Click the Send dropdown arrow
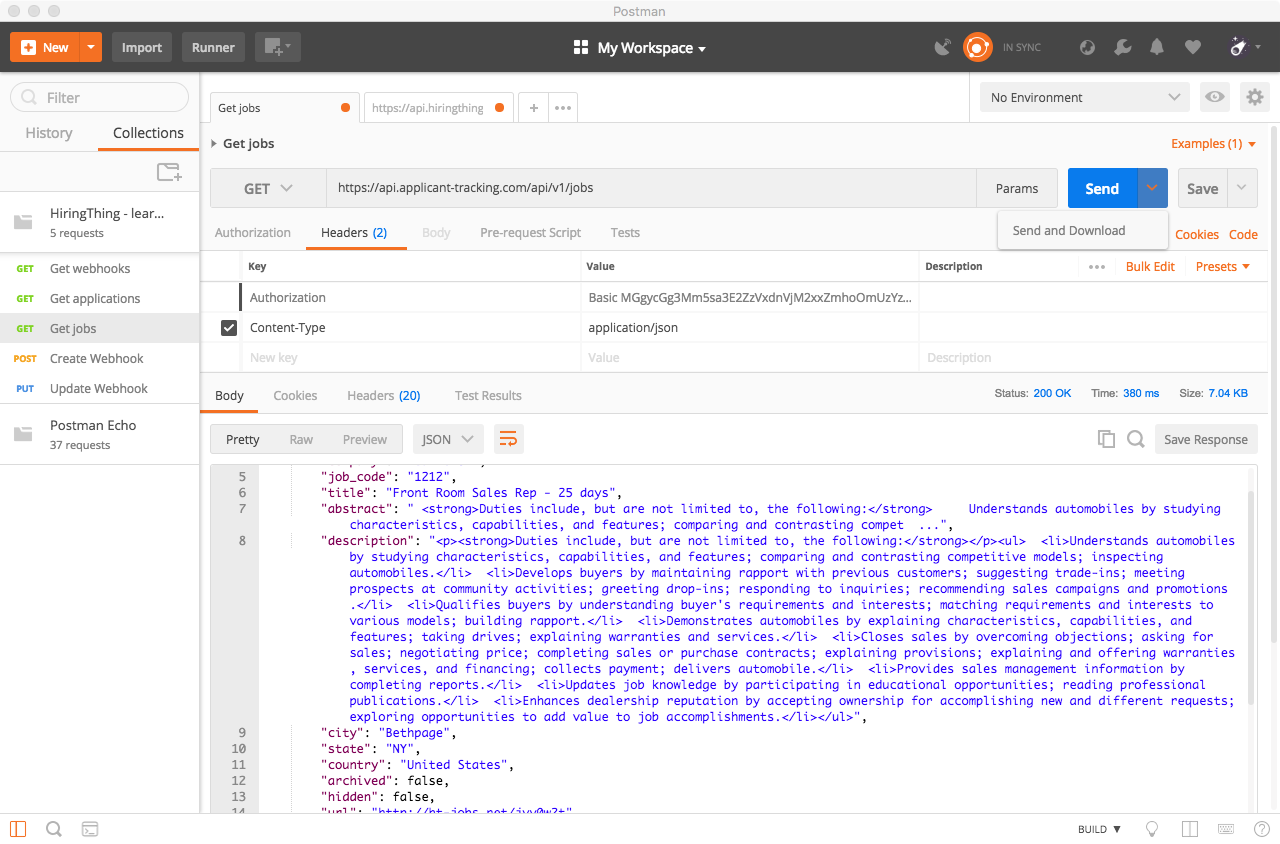Image resolution: width=1280 pixels, height=844 pixels. point(1152,188)
